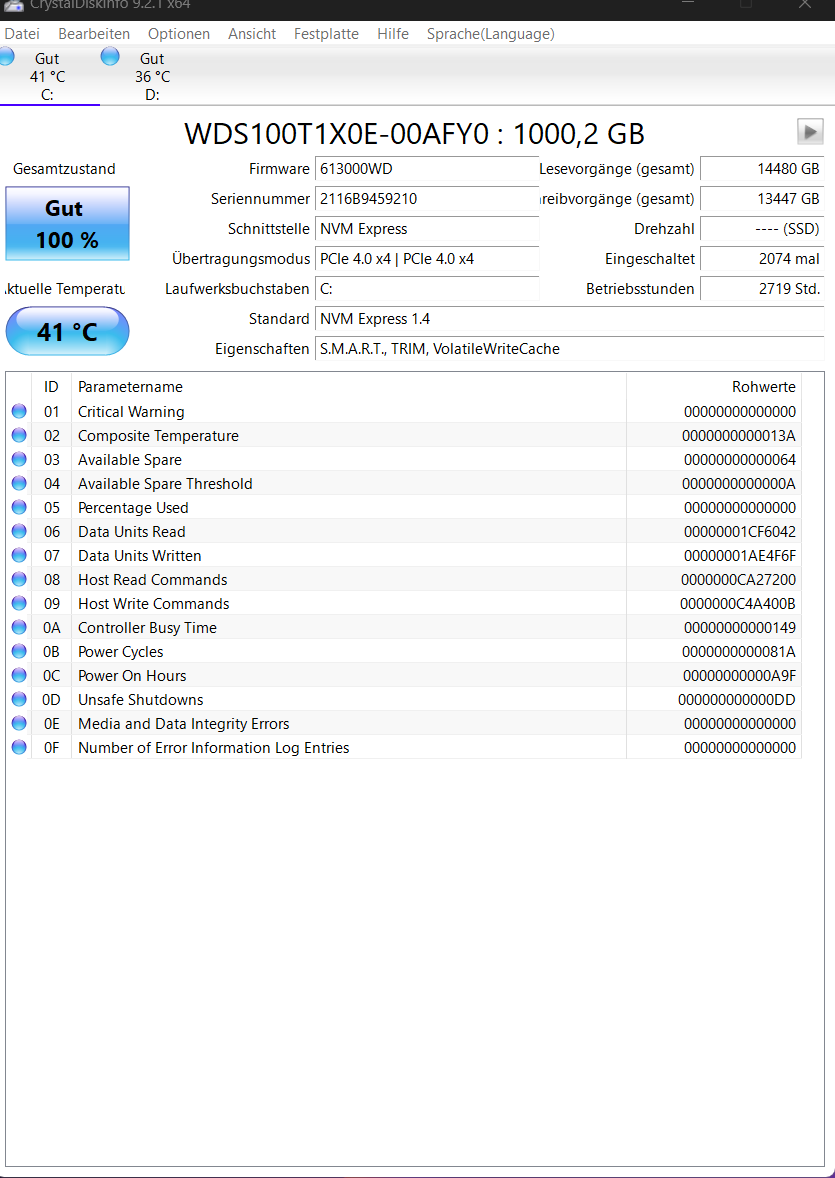Click the Betriebsstunden value 2719 Std.

(762, 289)
